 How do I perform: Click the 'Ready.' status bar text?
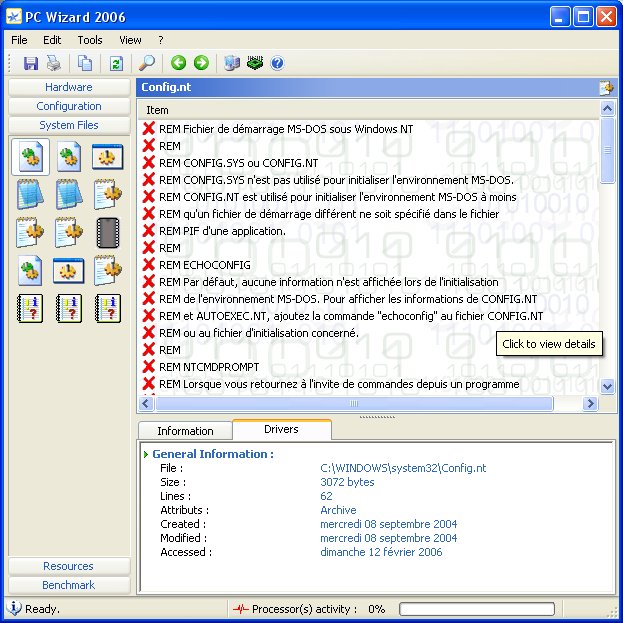[42, 609]
